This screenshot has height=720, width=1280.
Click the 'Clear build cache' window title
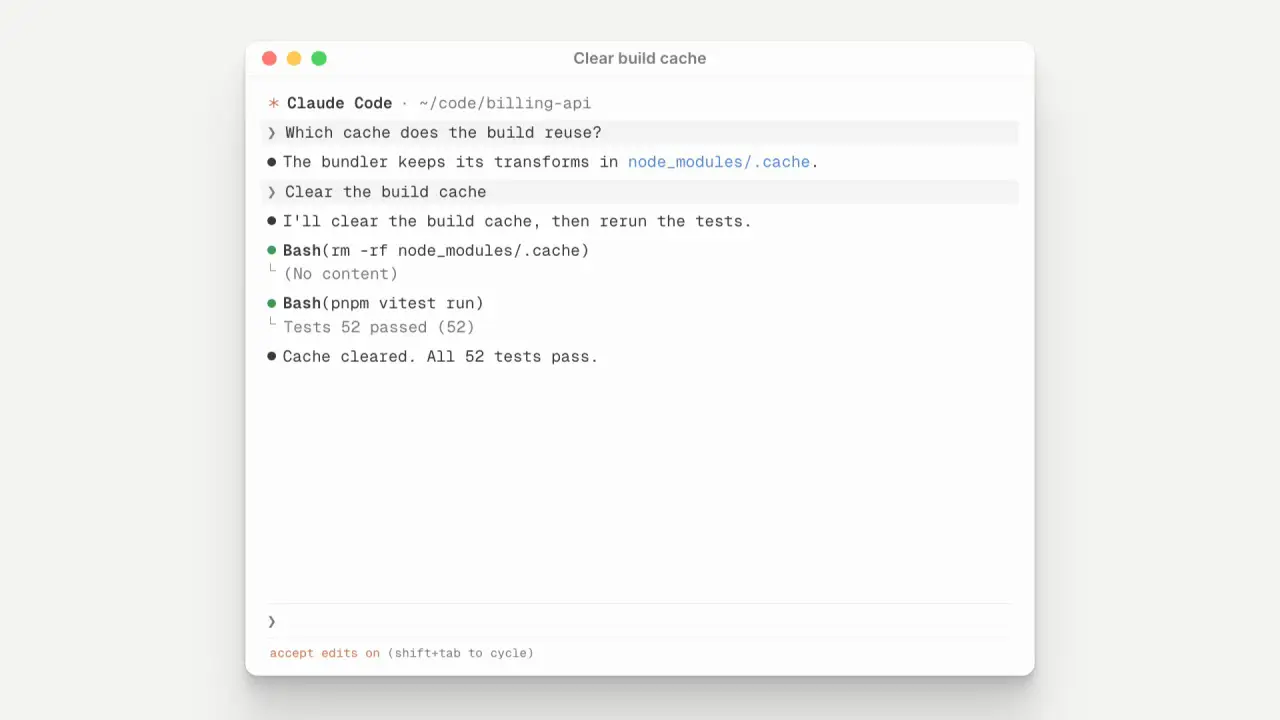640,58
